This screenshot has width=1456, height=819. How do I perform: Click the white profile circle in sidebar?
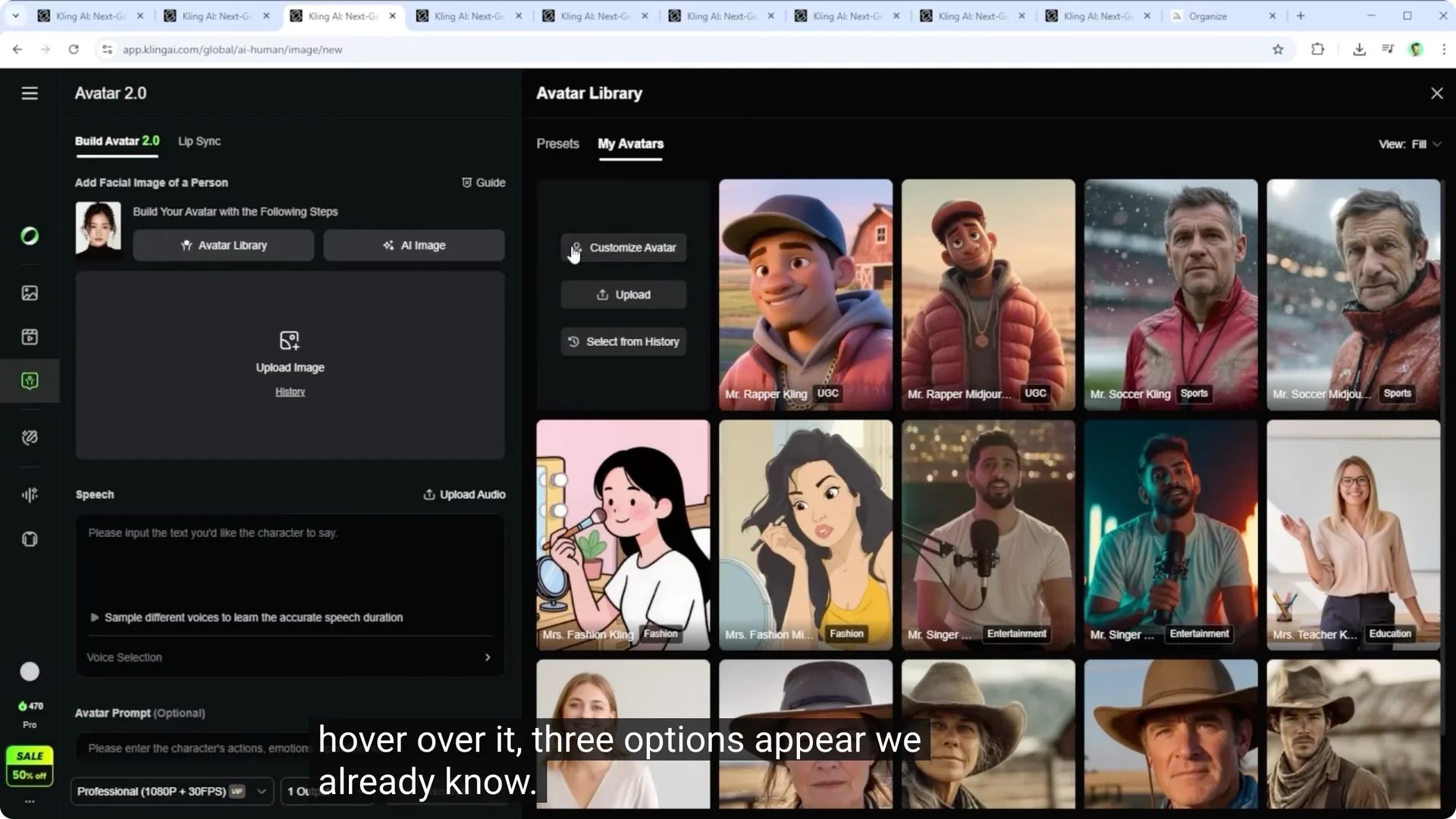(30, 671)
